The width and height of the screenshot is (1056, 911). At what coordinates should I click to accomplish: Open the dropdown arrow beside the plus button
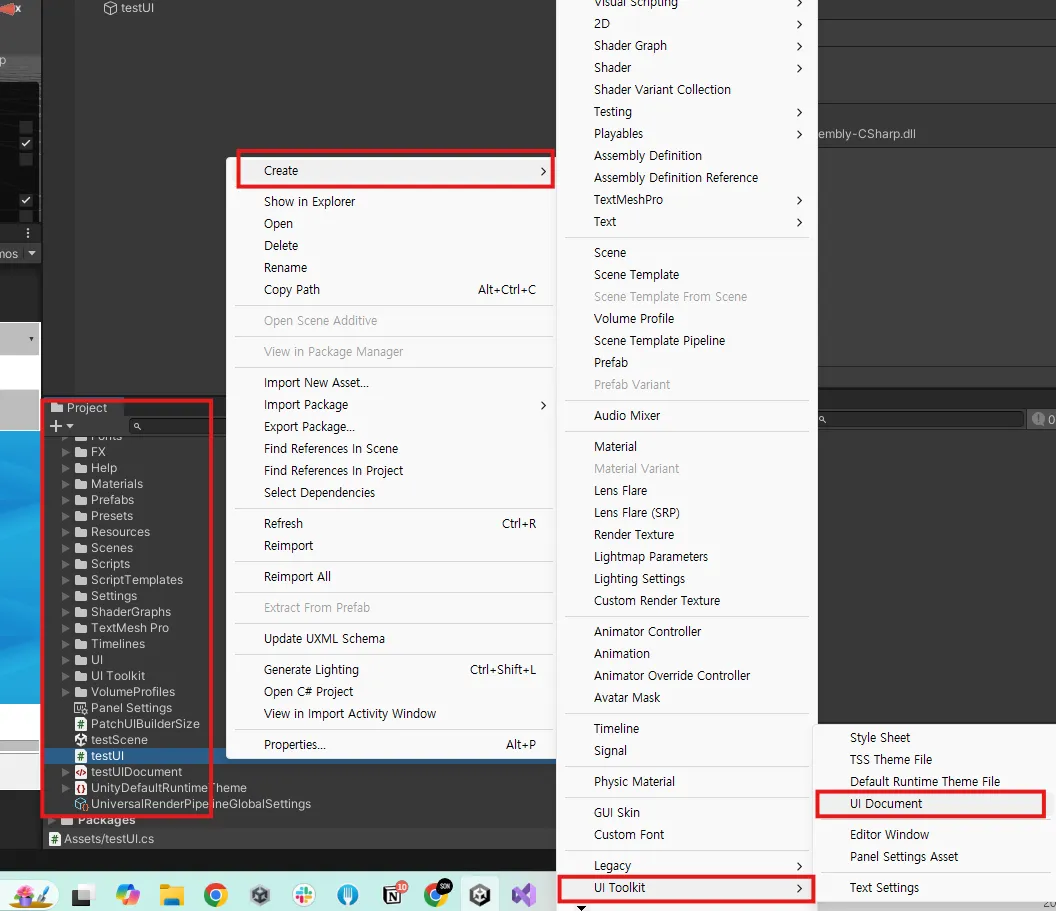pos(70,426)
